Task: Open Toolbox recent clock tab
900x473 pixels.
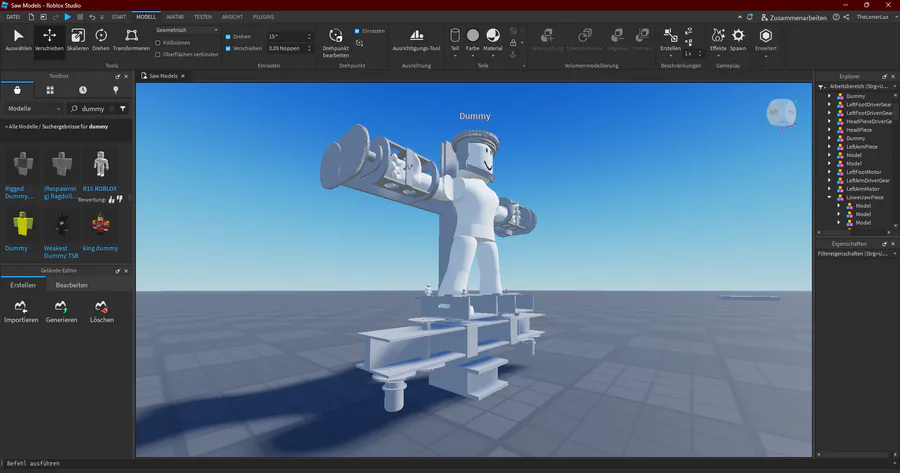Action: [x=83, y=90]
